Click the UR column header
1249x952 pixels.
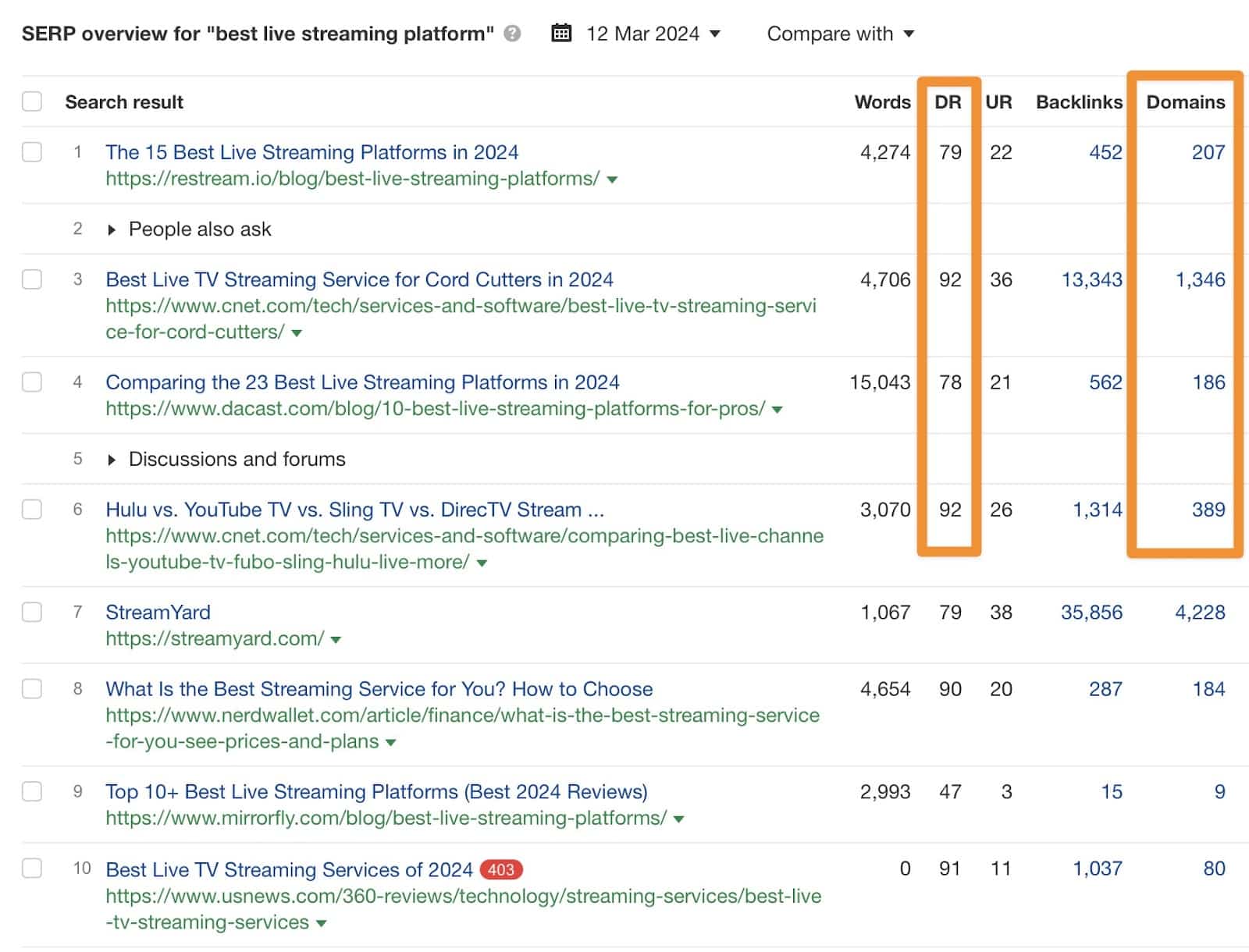(998, 102)
